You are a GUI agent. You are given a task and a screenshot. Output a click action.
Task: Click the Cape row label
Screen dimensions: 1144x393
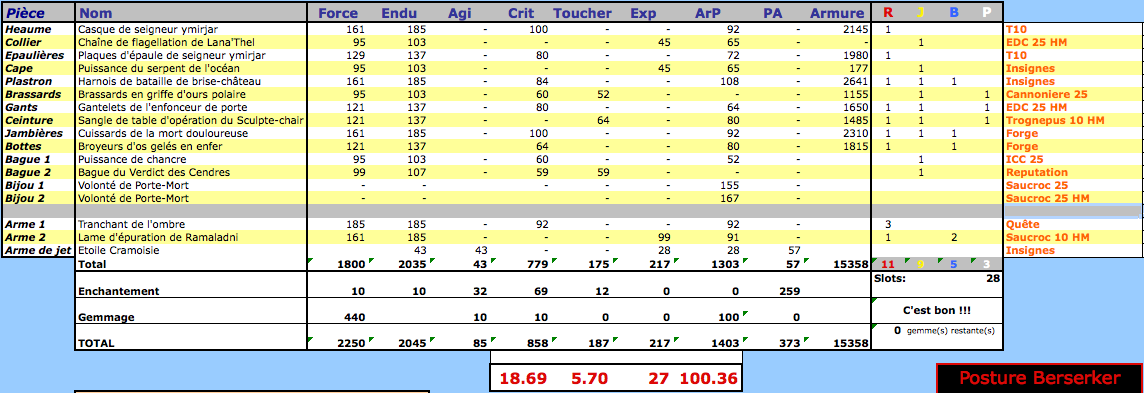coord(18,69)
